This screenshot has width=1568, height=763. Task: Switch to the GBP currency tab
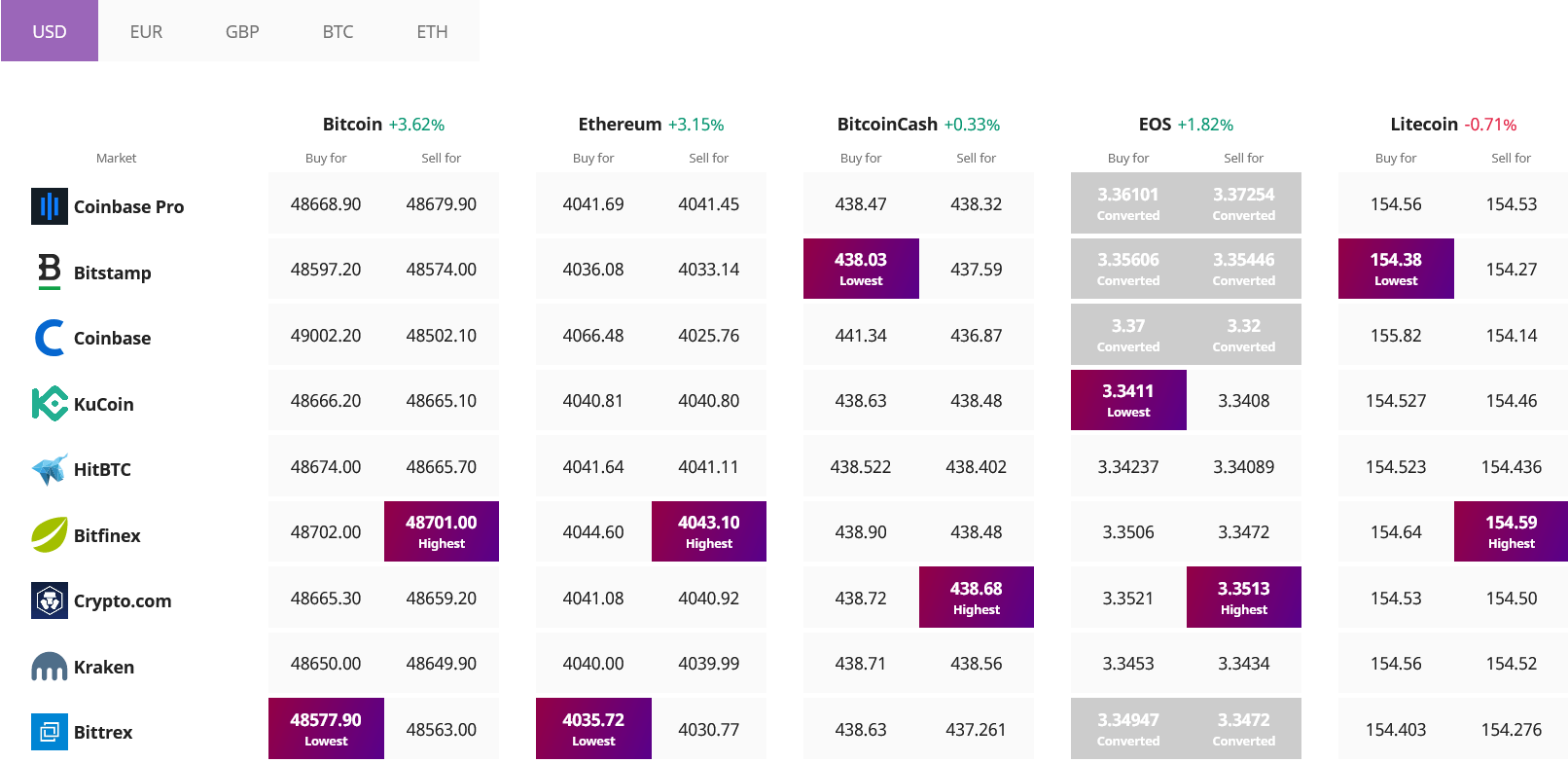[242, 31]
